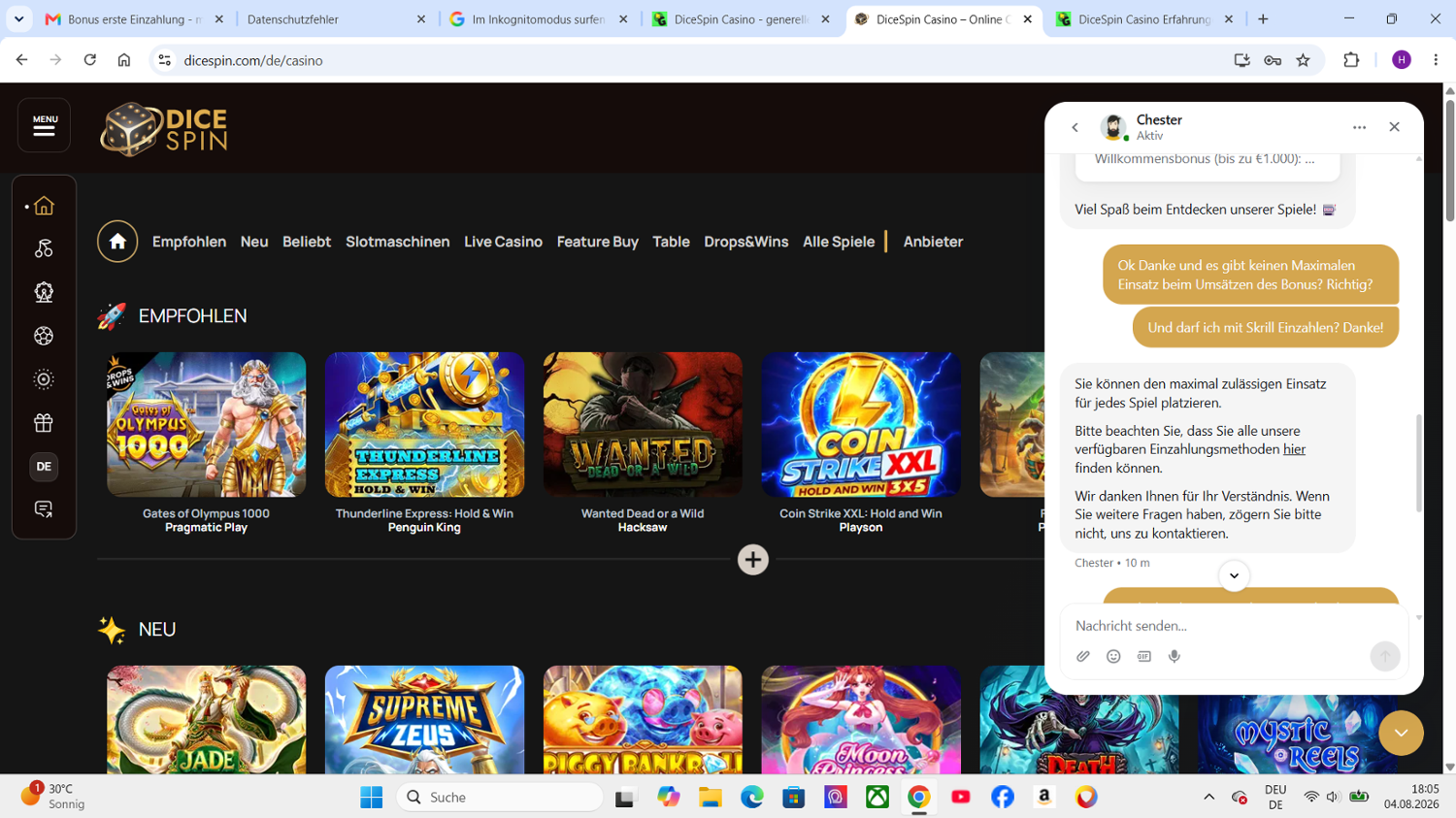The width and height of the screenshot is (1456, 818).
Task: Open the sidebar live chat icon
Action: point(44,509)
